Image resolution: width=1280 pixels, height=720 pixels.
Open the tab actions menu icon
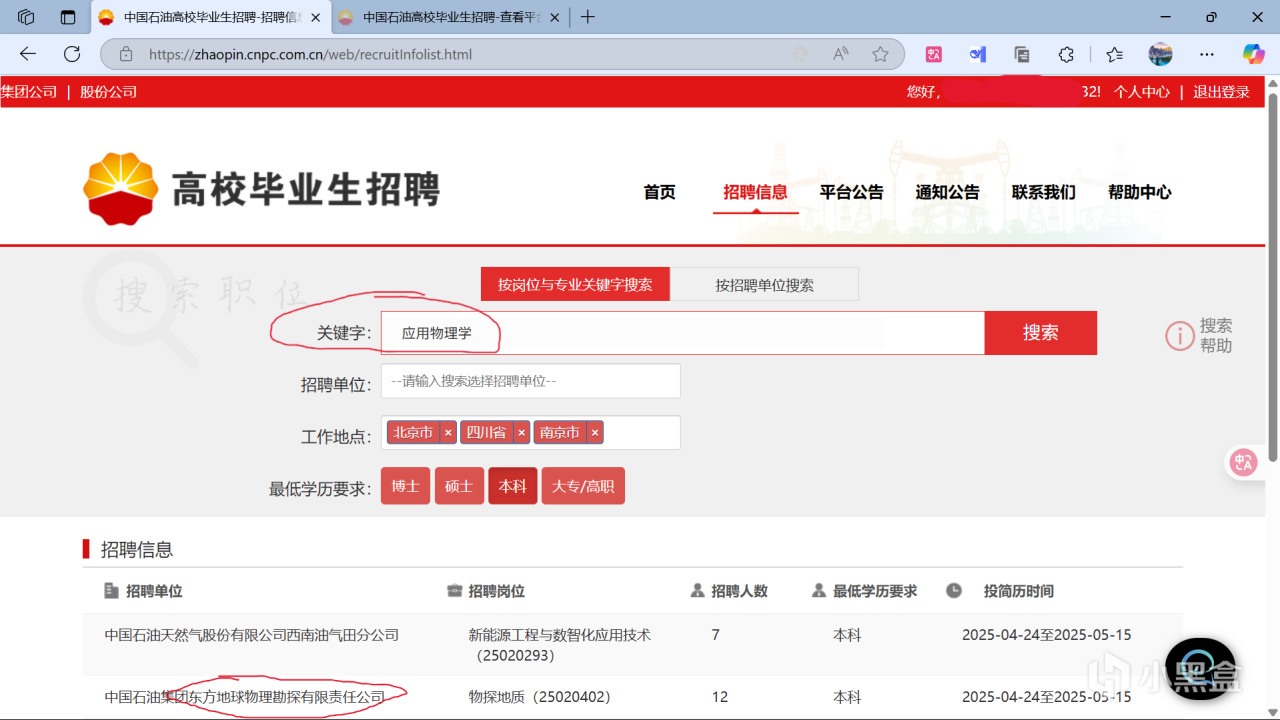(x=68, y=17)
